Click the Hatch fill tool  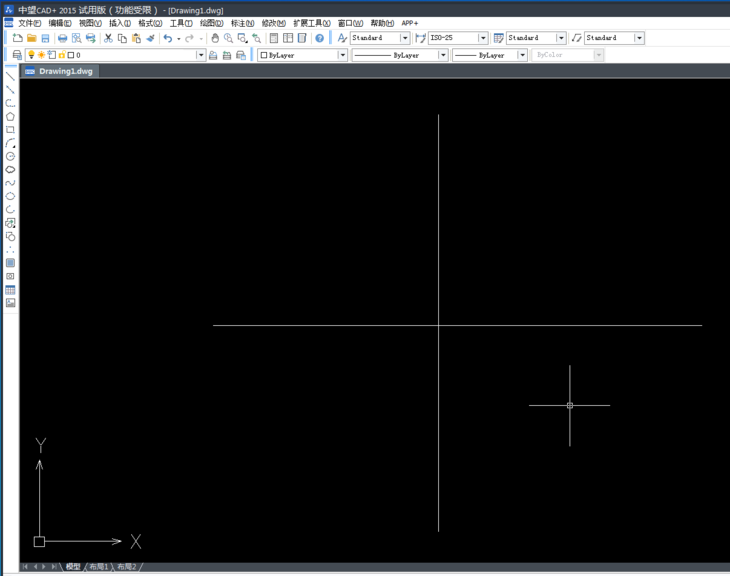[x=10, y=263]
